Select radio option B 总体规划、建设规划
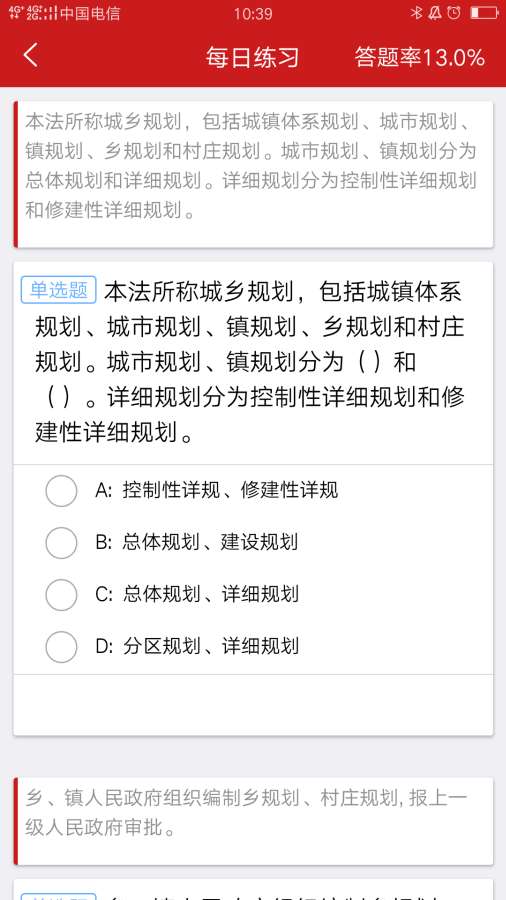This screenshot has width=506, height=900. pos(61,542)
